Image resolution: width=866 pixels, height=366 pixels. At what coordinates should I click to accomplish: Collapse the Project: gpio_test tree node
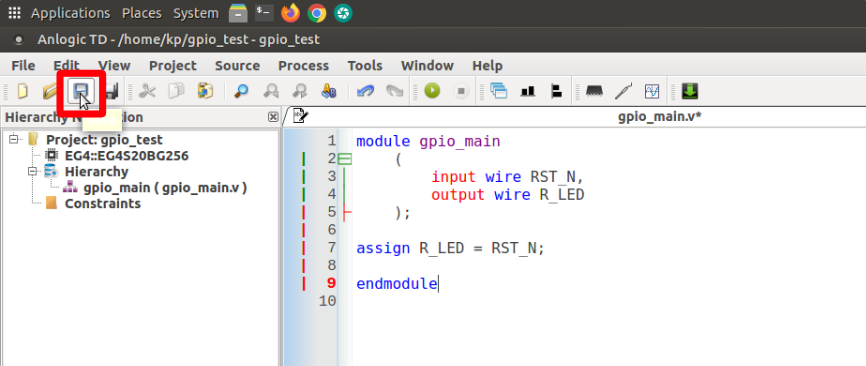(x=13, y=140)
